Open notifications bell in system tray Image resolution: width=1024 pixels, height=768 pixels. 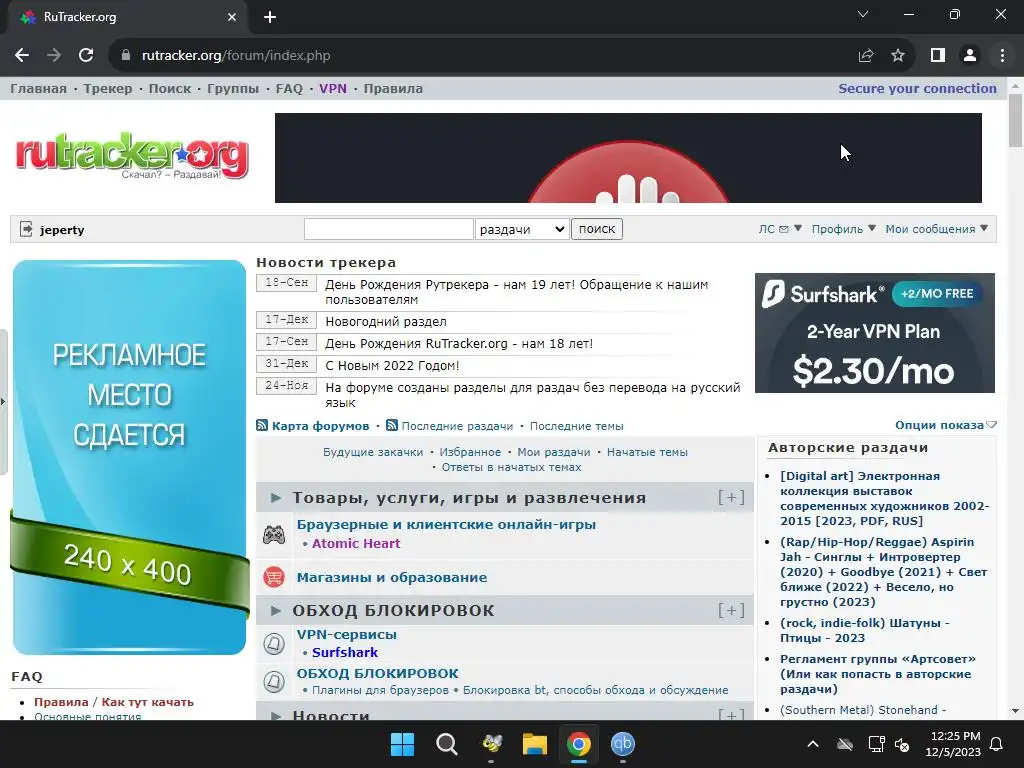tap(996, 744)
